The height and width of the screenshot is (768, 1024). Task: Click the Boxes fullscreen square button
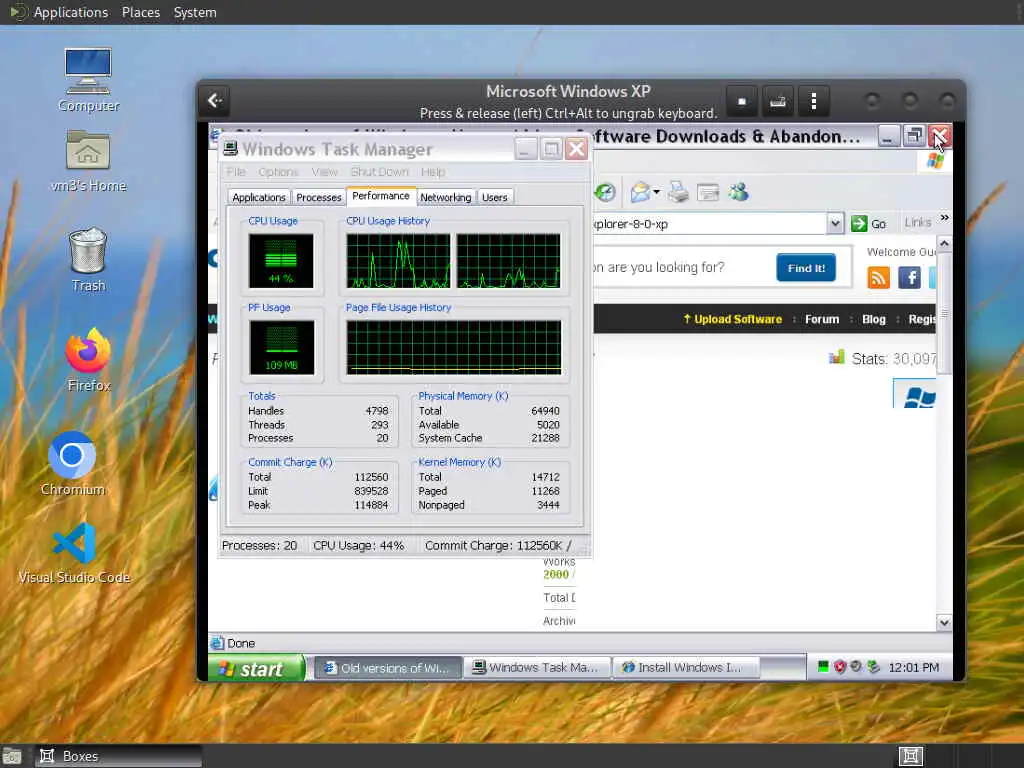(741, 101)
